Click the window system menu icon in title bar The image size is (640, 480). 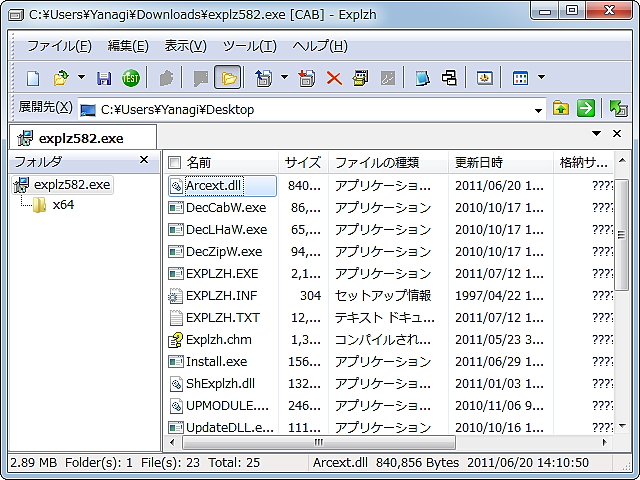(x=16, y=16)
